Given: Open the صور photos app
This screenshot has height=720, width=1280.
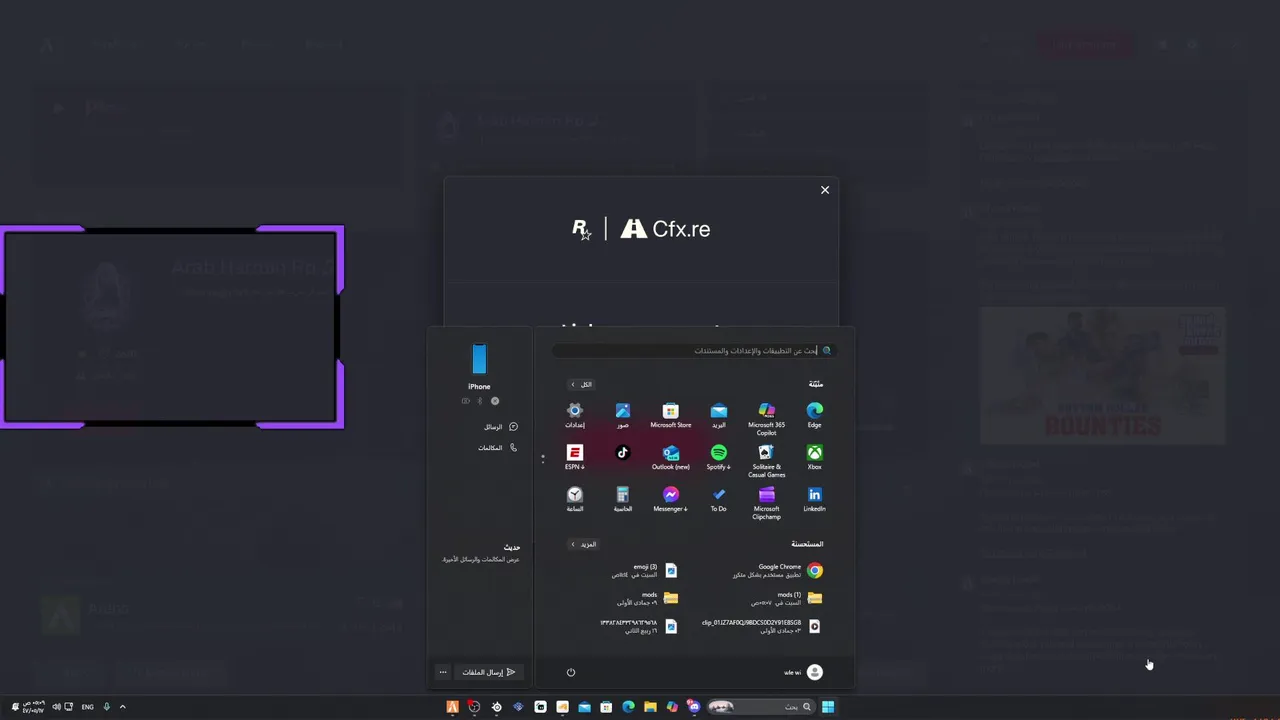Looking at the screenshot, I should coord(622,415).
